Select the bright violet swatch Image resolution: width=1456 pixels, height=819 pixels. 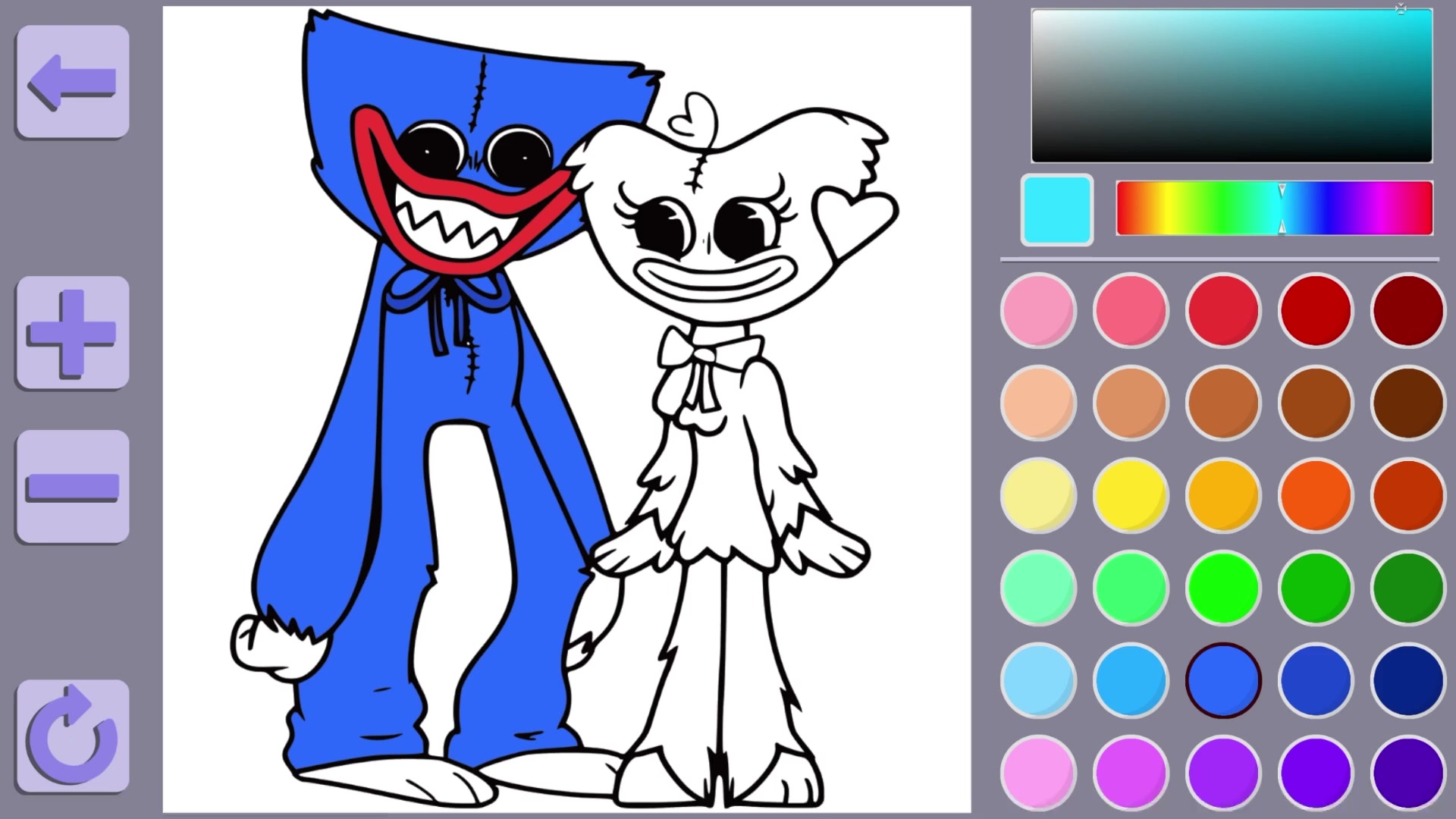1223,773
